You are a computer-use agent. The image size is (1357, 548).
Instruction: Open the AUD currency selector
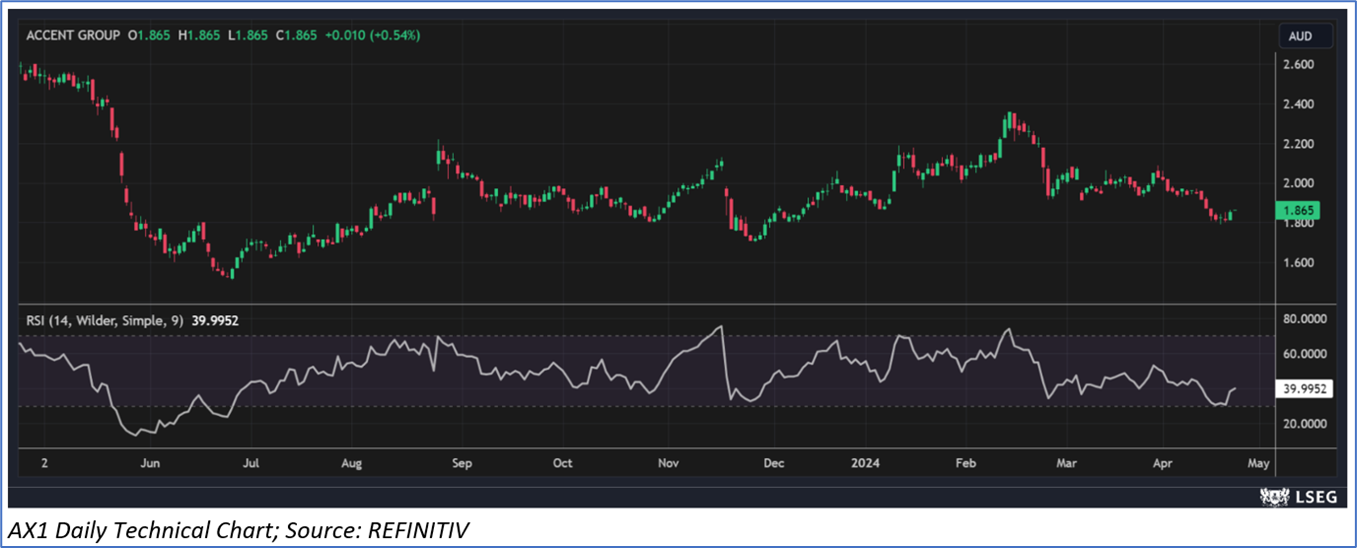(x=1300, y=36)
